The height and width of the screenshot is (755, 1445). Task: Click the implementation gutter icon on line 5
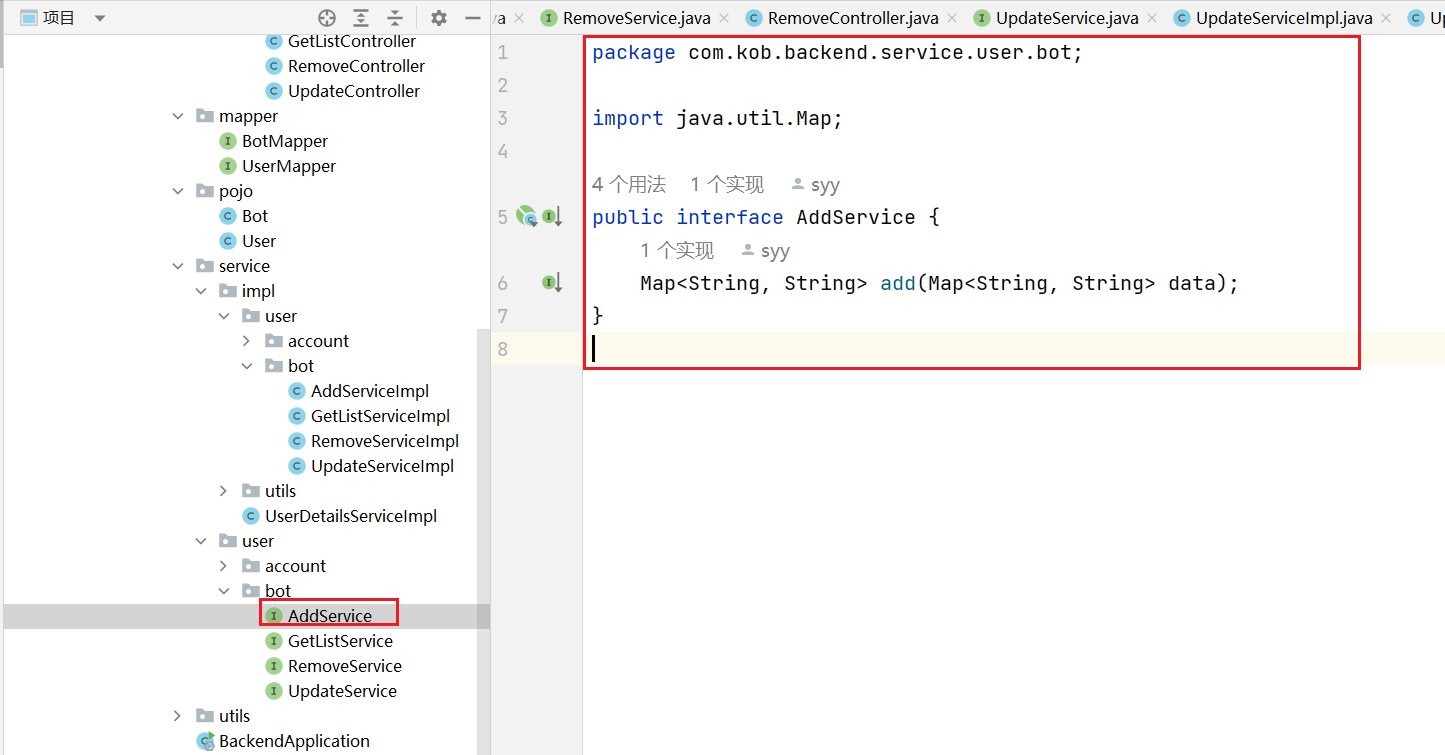point(527,216)
